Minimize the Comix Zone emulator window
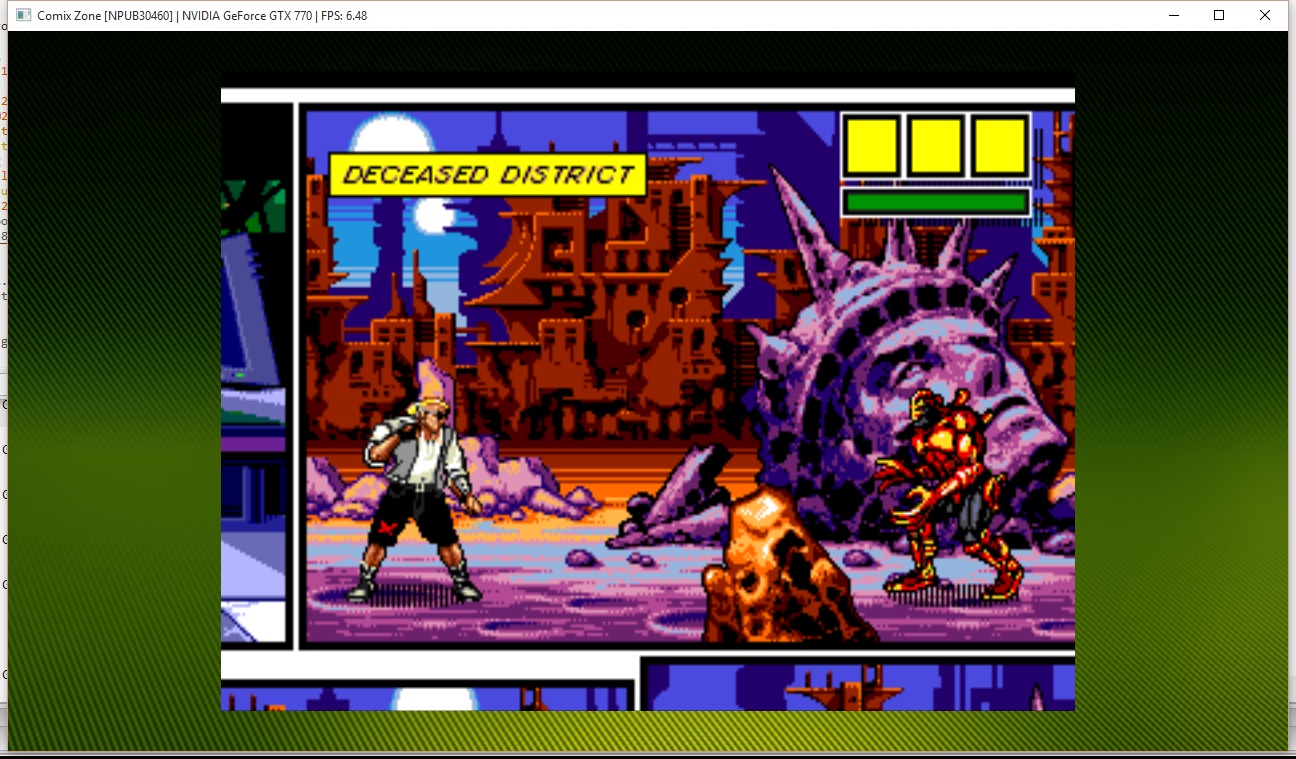Viewport: 1296px width, 759px height. tap(1173, 15)
